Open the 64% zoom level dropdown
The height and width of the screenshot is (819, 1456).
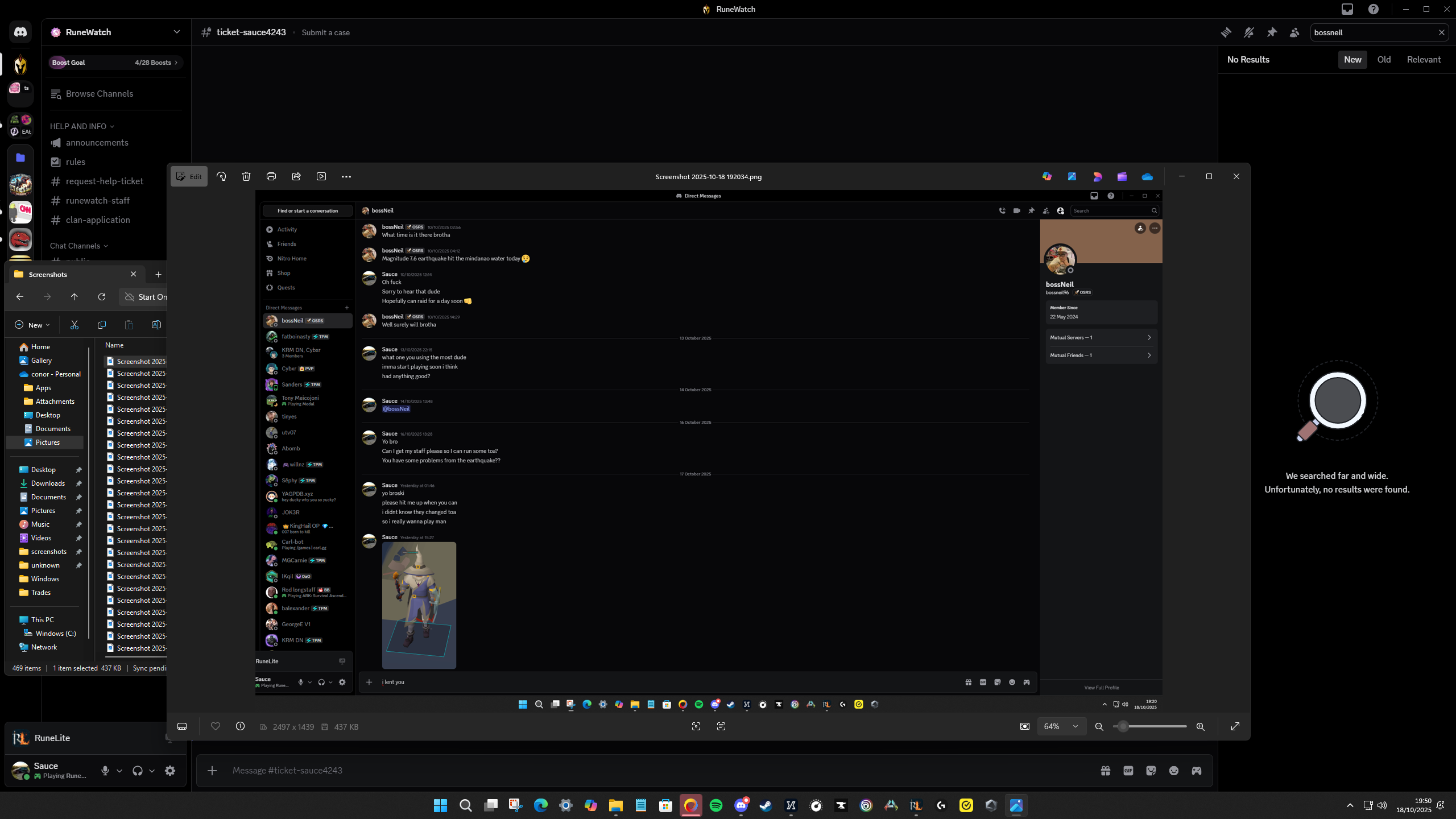pyautogui.click(x=1061, y=726)
